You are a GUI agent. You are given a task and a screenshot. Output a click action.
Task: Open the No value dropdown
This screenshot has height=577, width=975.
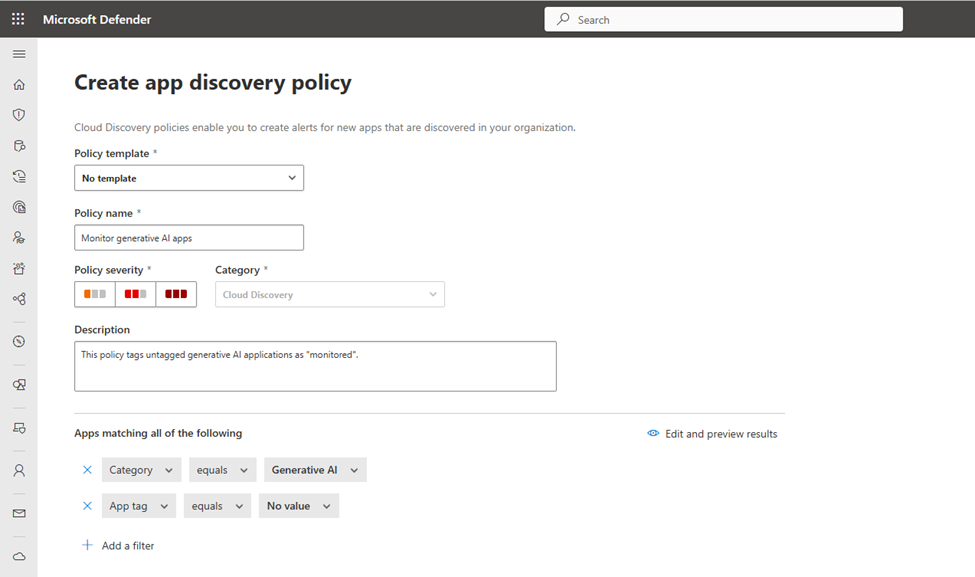[299, 506]
